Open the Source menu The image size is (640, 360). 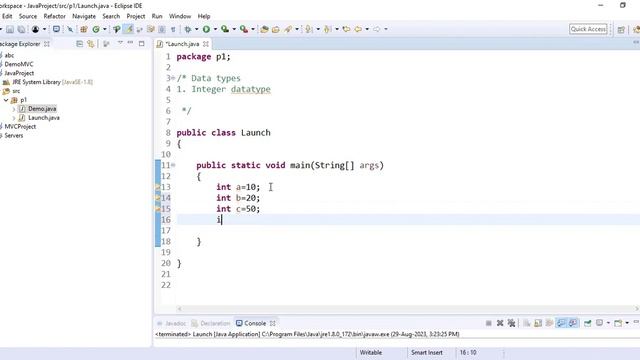point(28,16)
